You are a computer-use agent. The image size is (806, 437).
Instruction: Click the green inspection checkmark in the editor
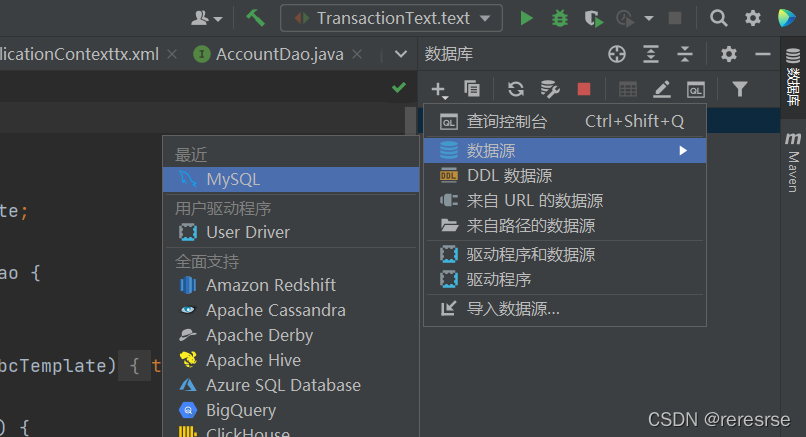coord(399,88)
